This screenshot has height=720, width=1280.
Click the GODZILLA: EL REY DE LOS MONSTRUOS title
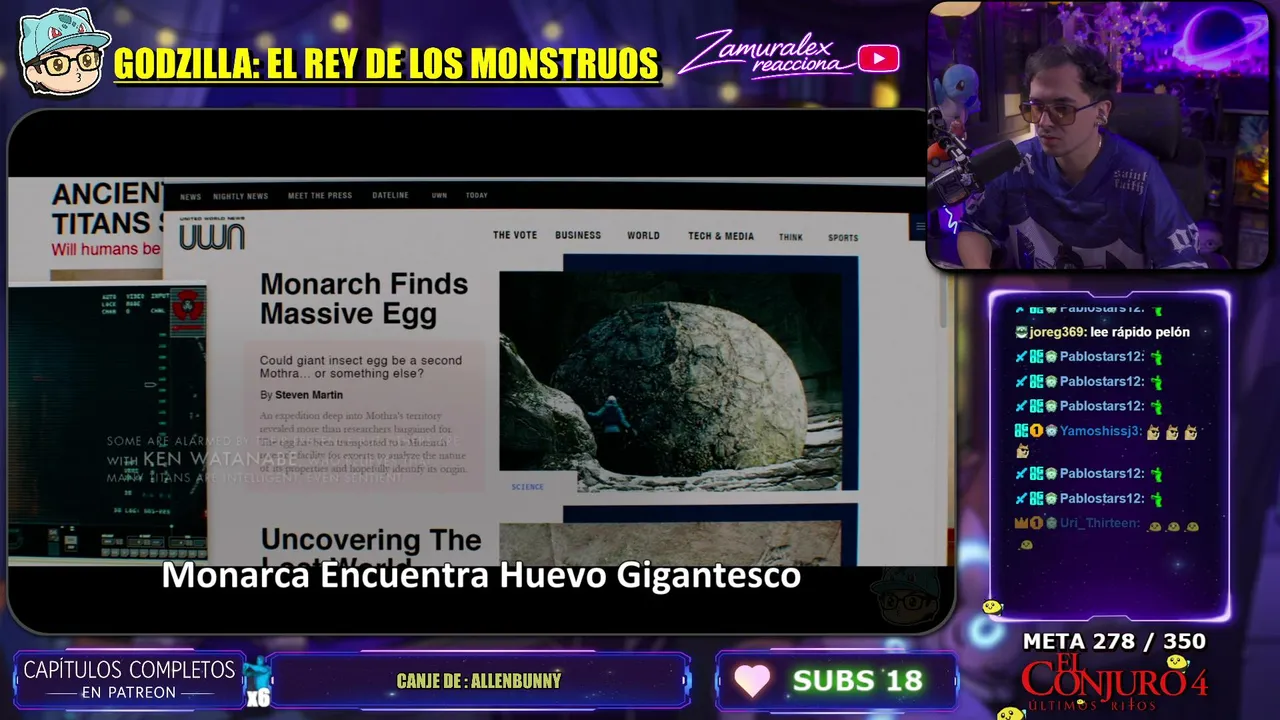coord(386,63)
